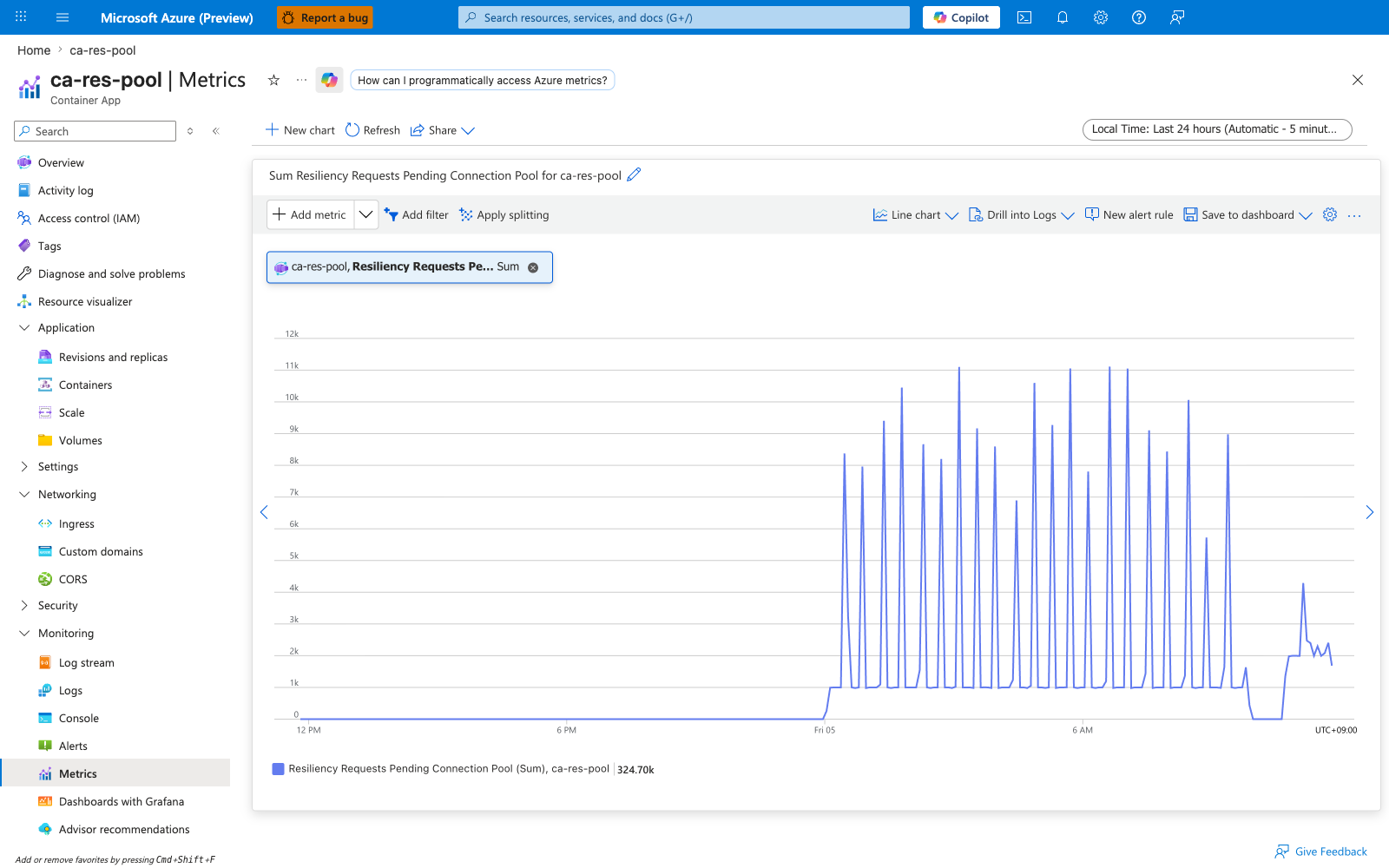Open portal settings gear in header
Image resolution: width=1389 pixels, height=868 pixels.
[1101, 17]
